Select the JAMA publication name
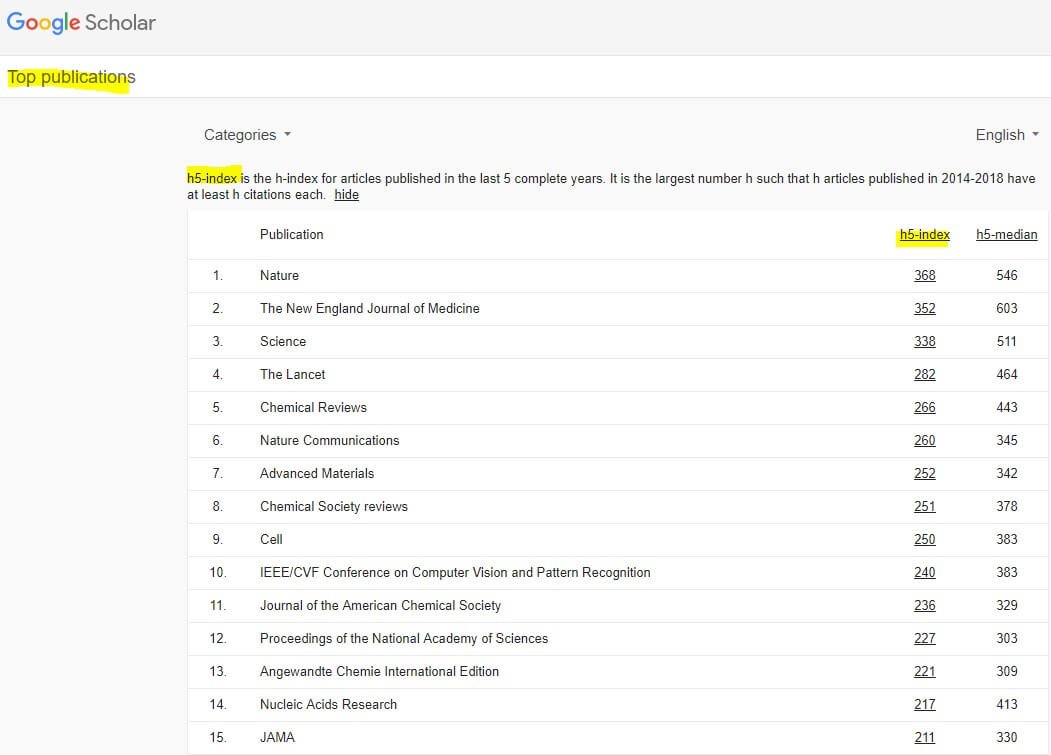The height and width of the screenshot is (755, 1051). [277, 738]
